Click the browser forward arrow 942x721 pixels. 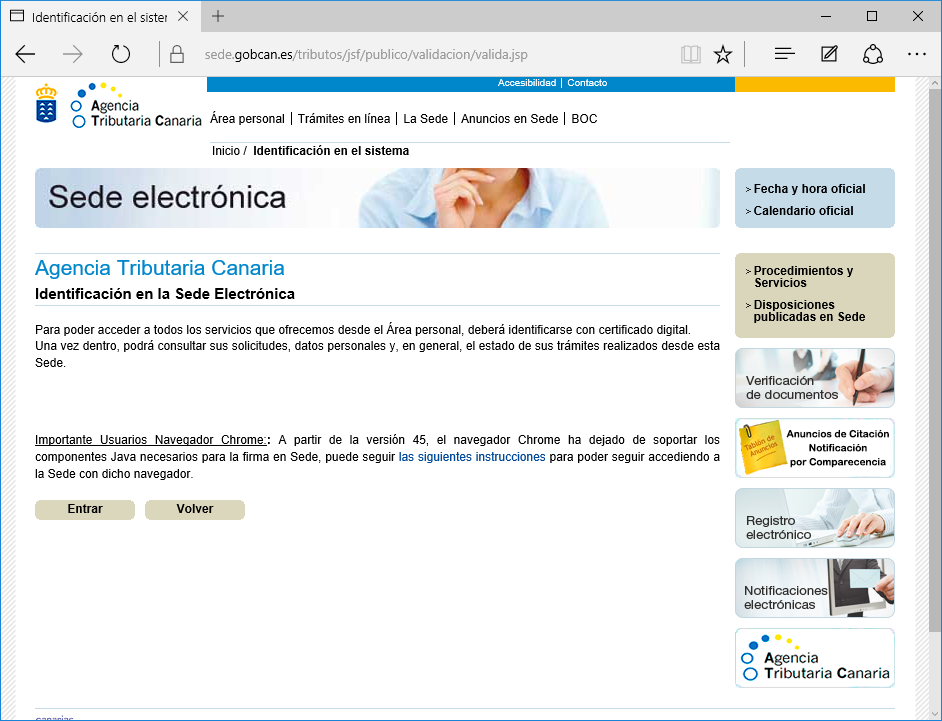point(73,55)
